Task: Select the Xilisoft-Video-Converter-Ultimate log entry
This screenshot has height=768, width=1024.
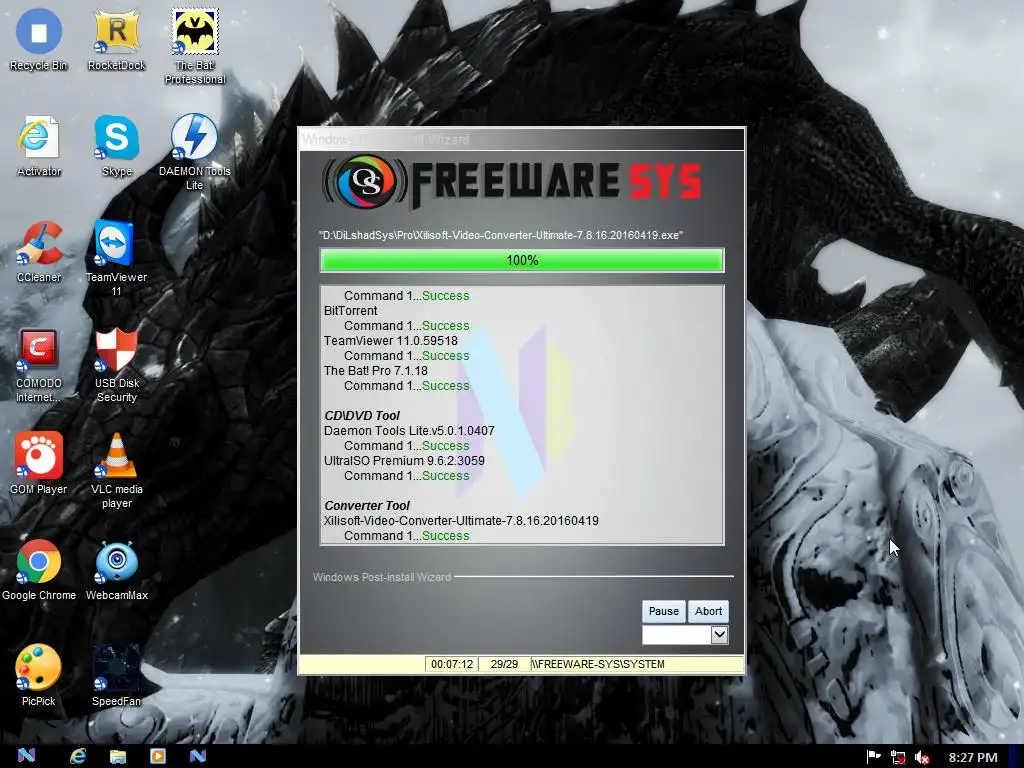Action: pos(461,521)
